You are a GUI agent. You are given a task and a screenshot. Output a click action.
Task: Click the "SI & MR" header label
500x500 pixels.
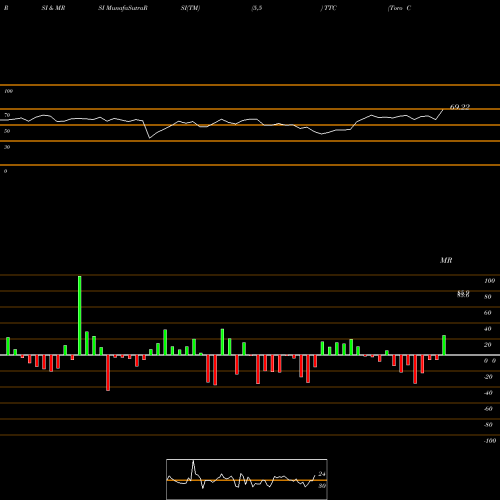pyautogui.click(x=53, y=8)
